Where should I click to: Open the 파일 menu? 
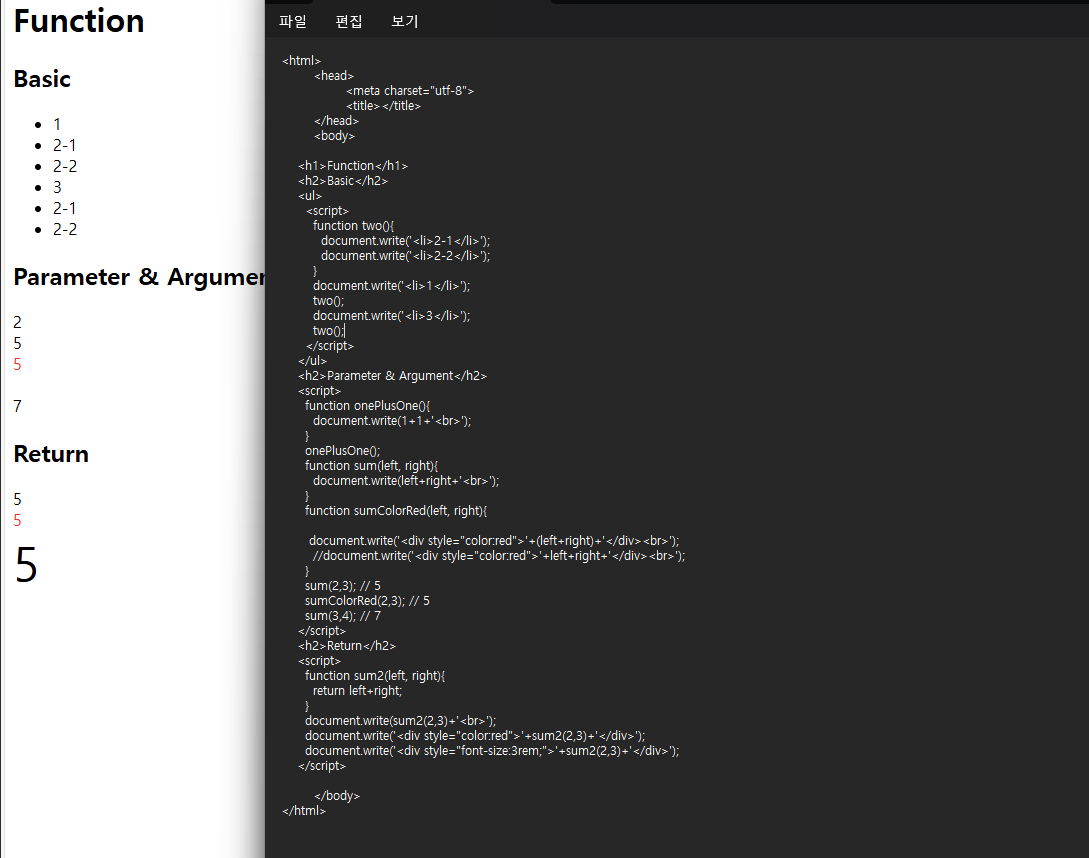click(x=292, y=22)
